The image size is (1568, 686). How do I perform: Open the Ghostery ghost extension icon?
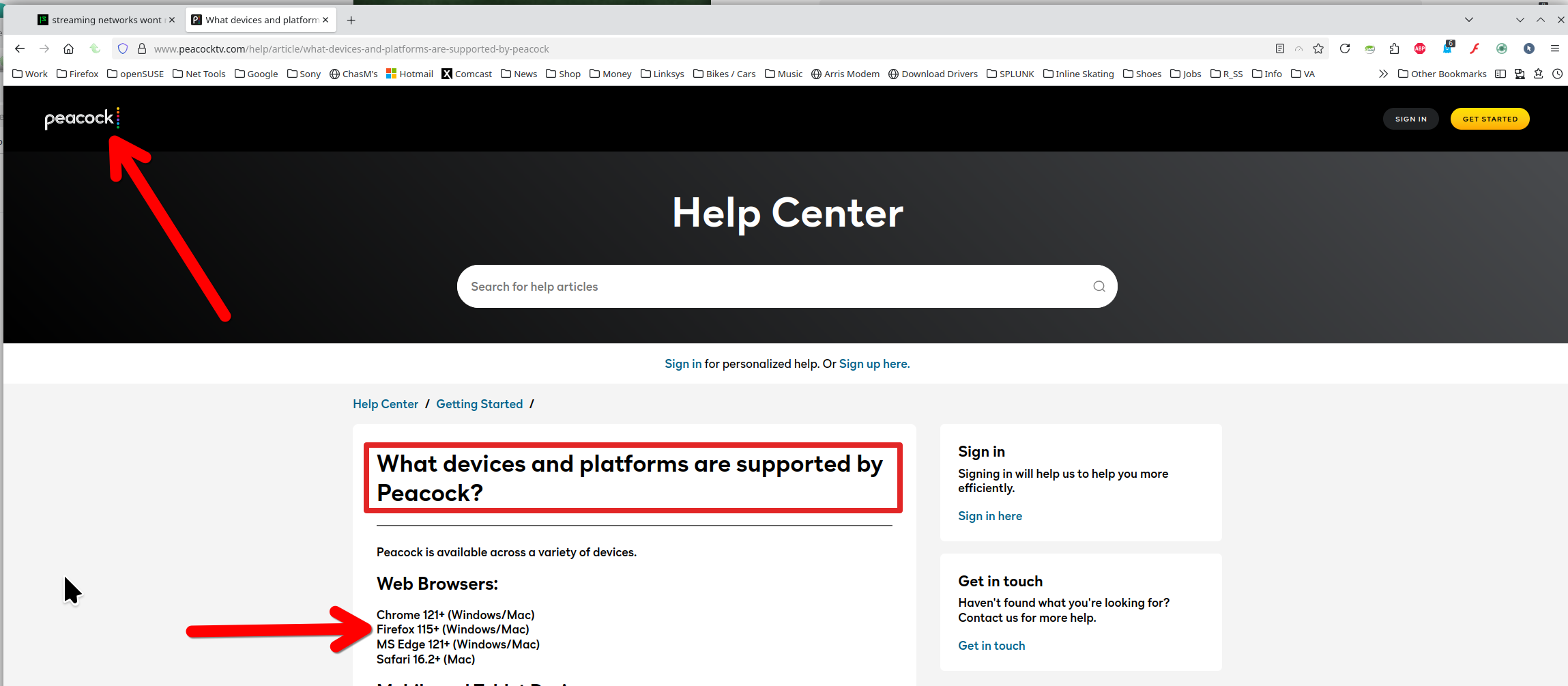1447,48
